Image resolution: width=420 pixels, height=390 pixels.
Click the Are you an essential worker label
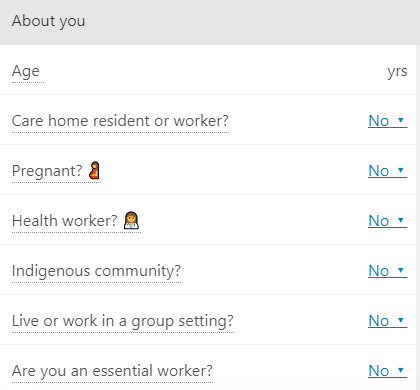tap(112, 371)
